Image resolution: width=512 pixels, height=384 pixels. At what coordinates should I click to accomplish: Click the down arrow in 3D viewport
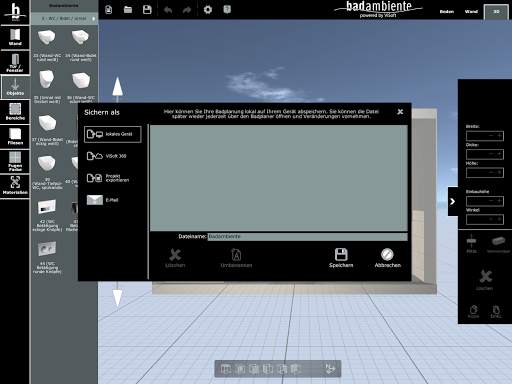(x=117, y=297)
